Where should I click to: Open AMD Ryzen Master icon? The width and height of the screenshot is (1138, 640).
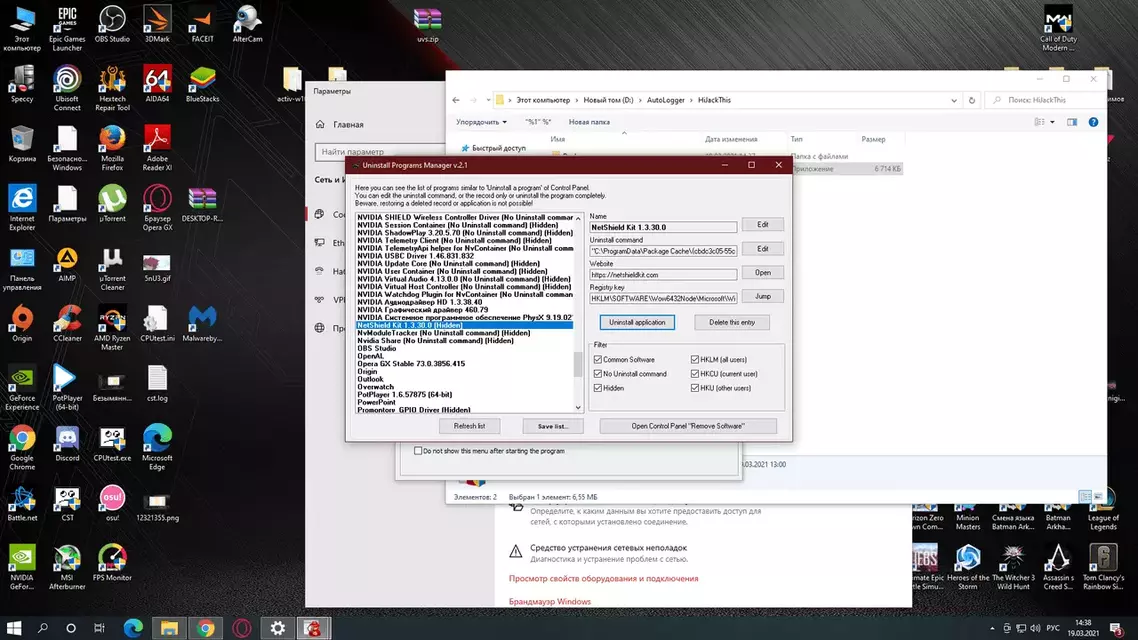tap(112, 327)
